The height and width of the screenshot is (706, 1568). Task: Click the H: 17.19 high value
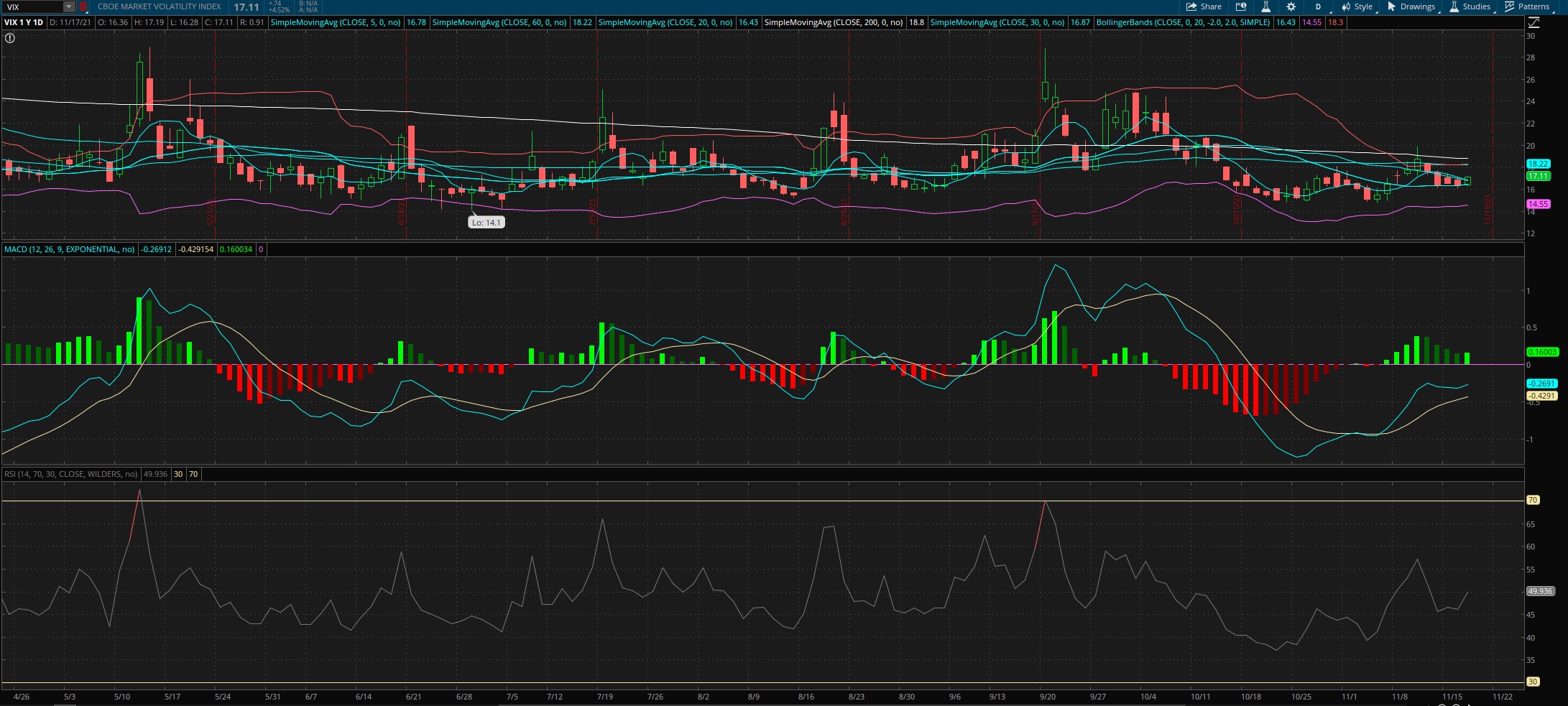point(149,22)
